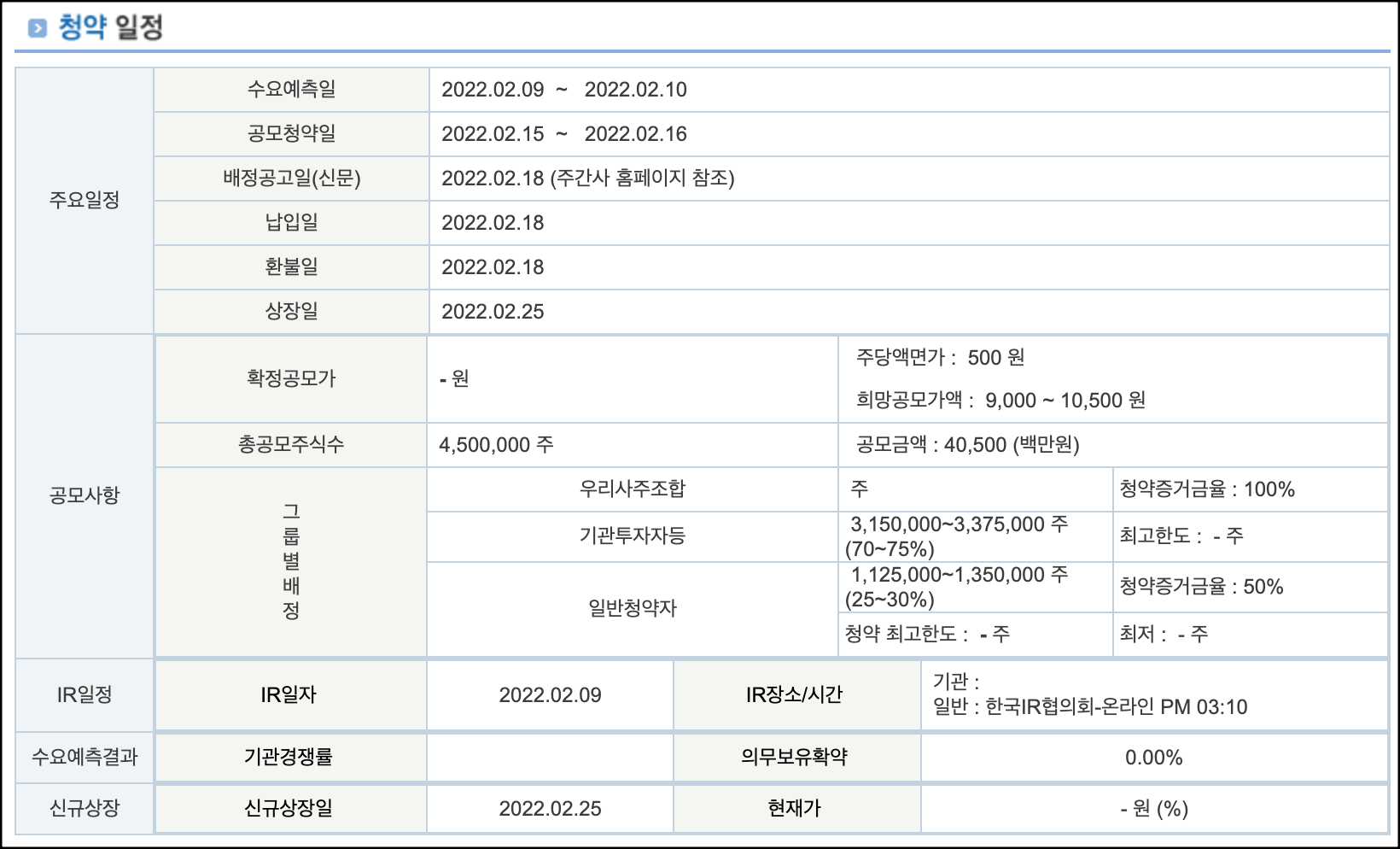1400x849 pixels.
Task: Select the 주당액면가 500 원 text
Action: [x=940, y=357]
